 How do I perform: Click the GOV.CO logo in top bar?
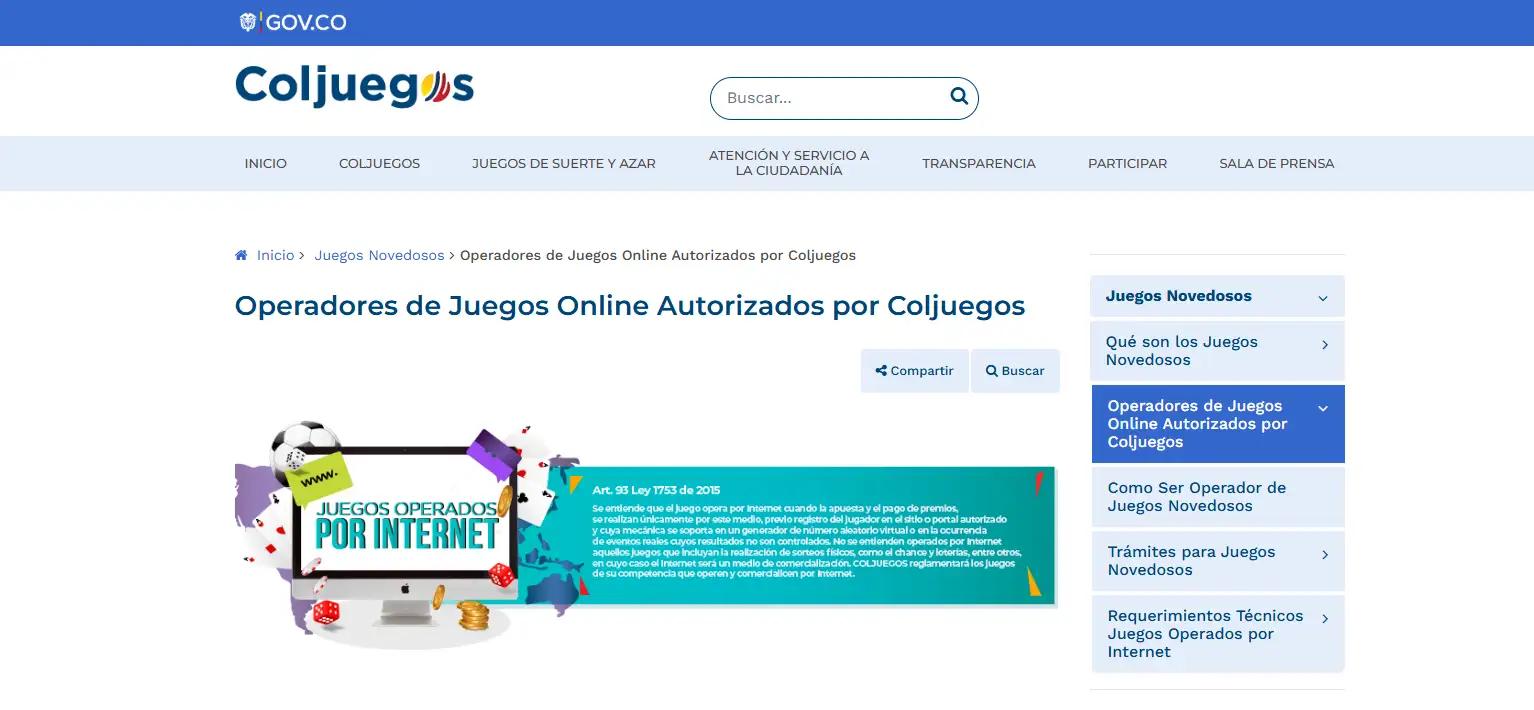[293, 22]
